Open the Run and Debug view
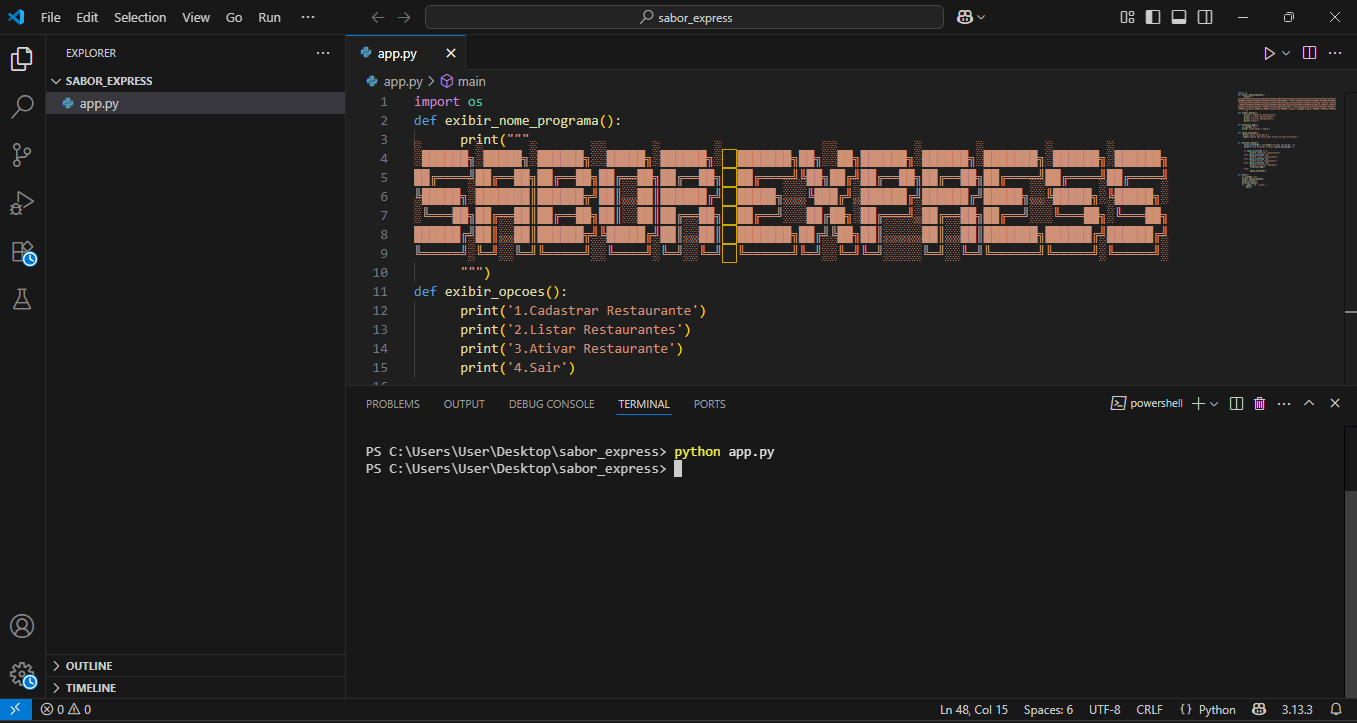Viewport: 1357px width, 723px height. (22, 203)
